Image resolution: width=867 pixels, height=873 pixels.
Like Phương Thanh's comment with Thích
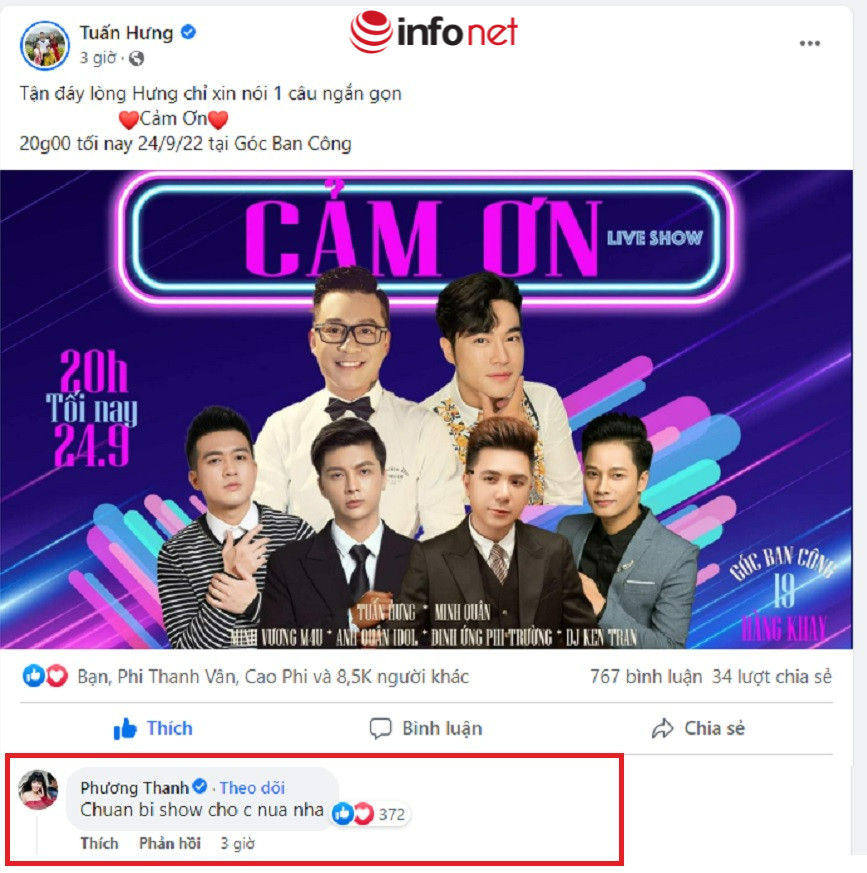click(x=99, y=843)
